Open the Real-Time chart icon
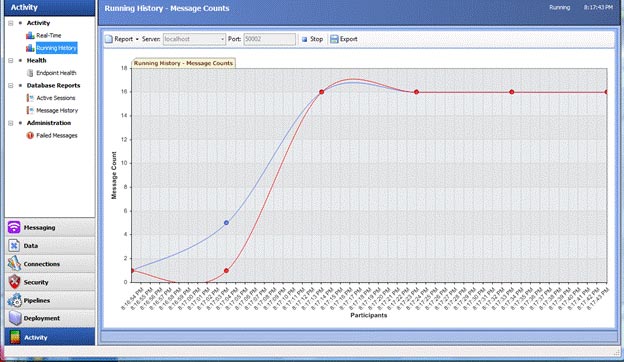This screenshot has height=362, width=624. point(30,35)
